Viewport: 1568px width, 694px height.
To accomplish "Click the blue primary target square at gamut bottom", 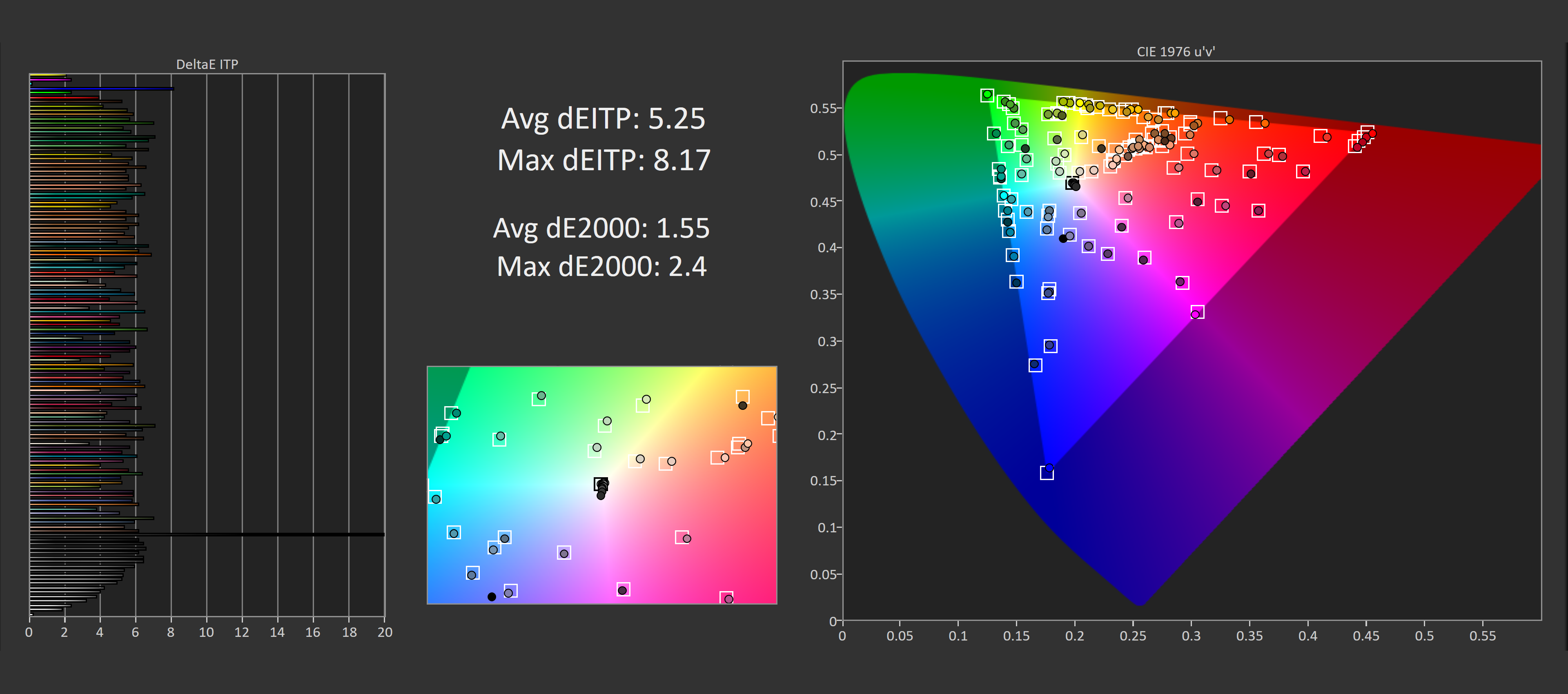I will 1046,473.
